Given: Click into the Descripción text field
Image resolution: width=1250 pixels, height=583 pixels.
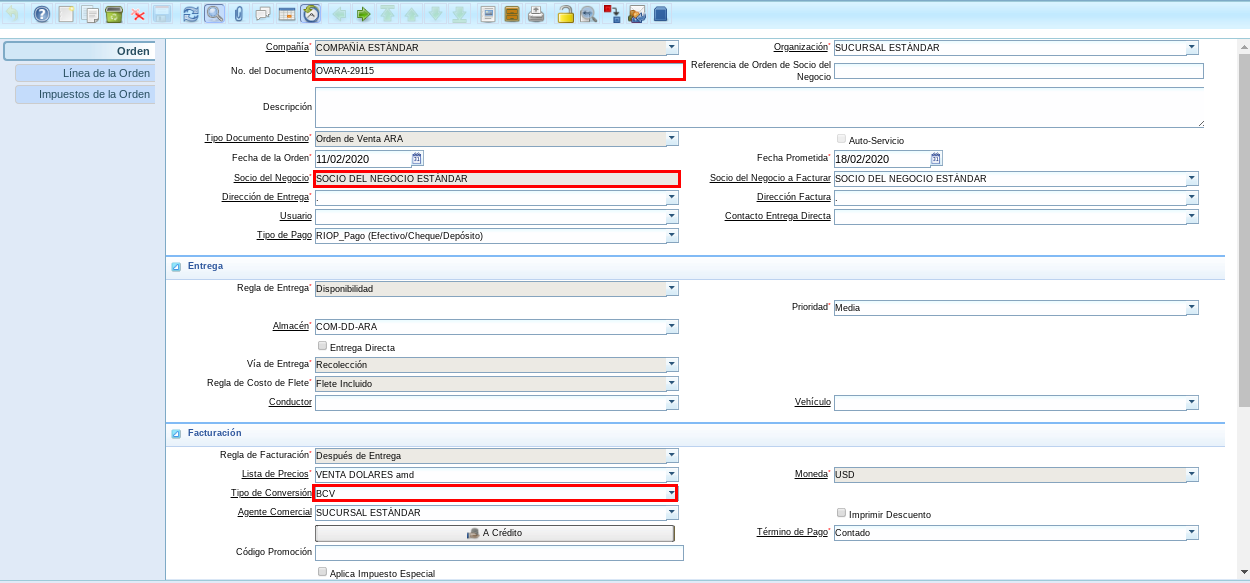Looking at the screenshot, I should coord(758,107).
